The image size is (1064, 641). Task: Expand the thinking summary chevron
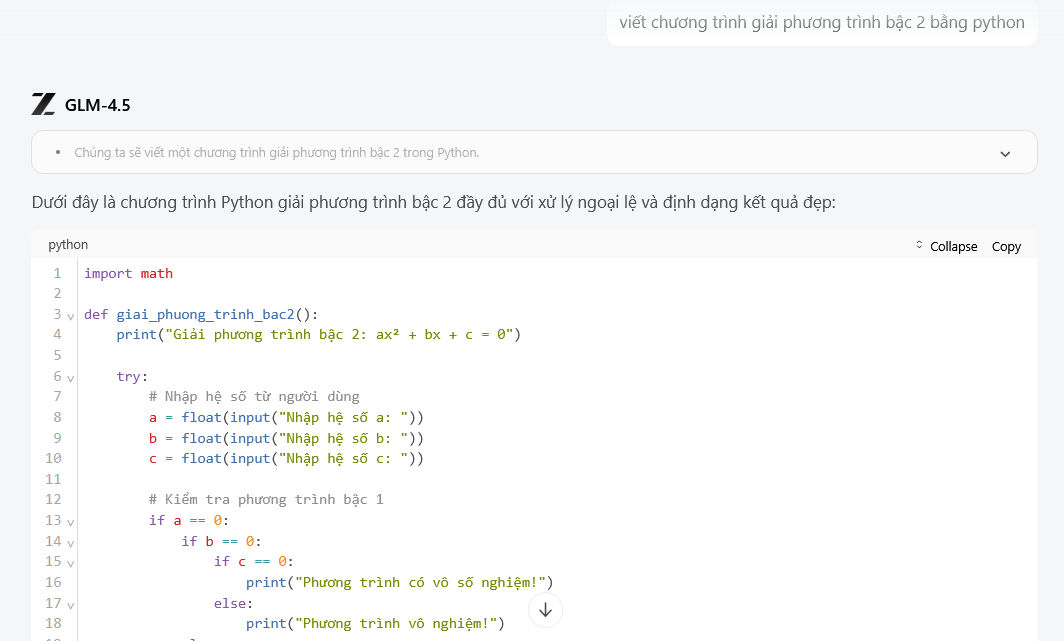(1005, 153)
